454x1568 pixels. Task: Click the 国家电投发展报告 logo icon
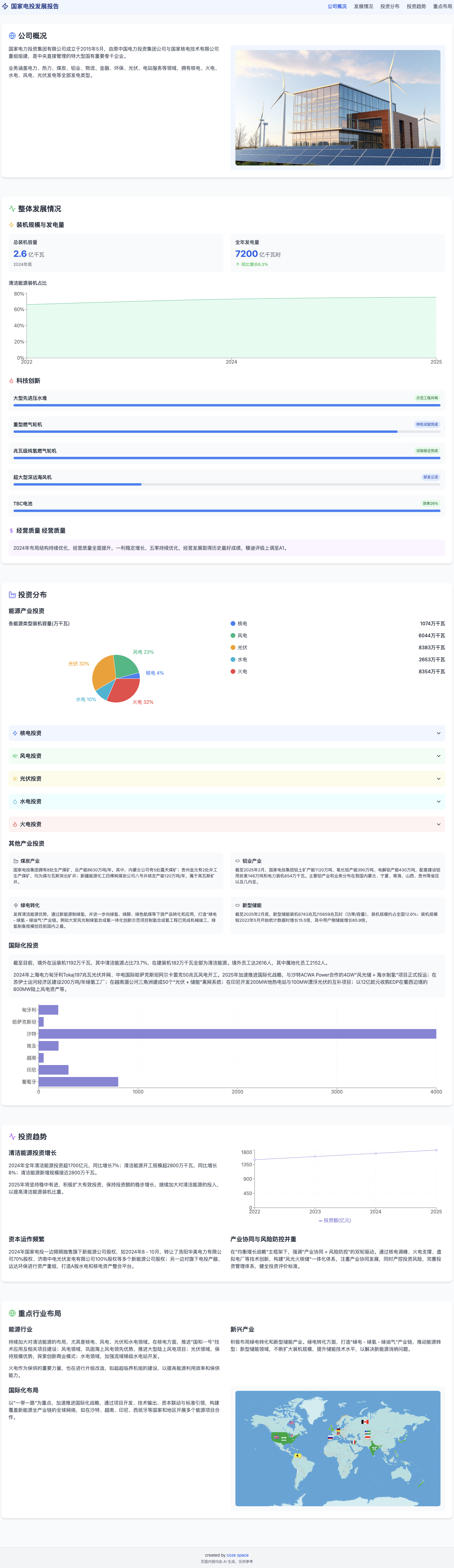(x=5, y=6)
